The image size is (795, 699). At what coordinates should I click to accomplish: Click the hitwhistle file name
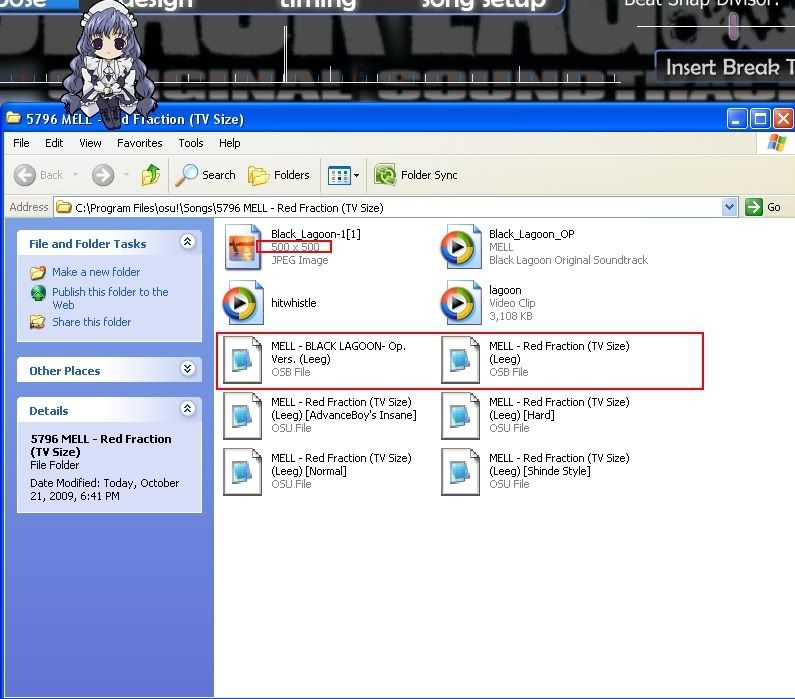coord(294,303)
